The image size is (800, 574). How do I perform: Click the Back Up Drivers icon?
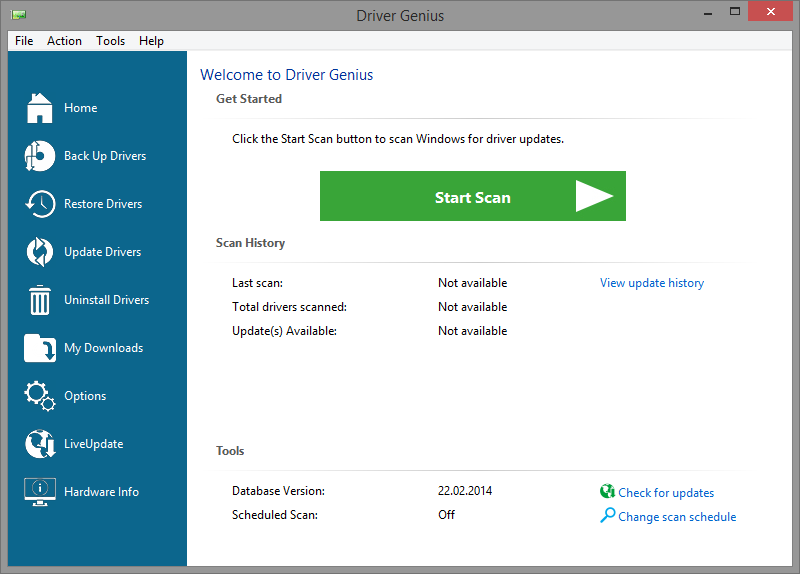(x=40, y=156)
